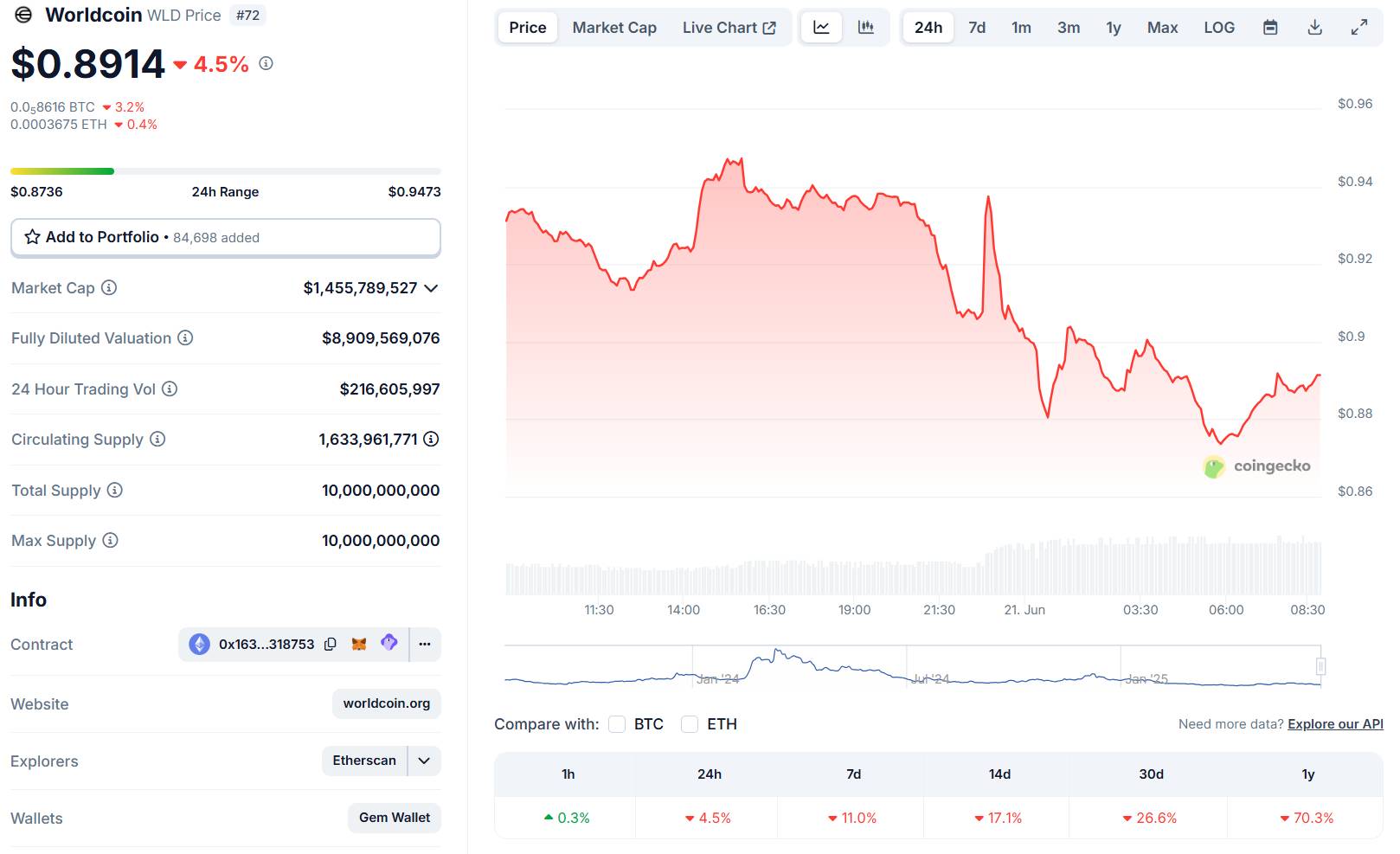Open the Explorers dropdown arrow
Viewport: 1400px width, 854px height.
[x=424, y=761]
